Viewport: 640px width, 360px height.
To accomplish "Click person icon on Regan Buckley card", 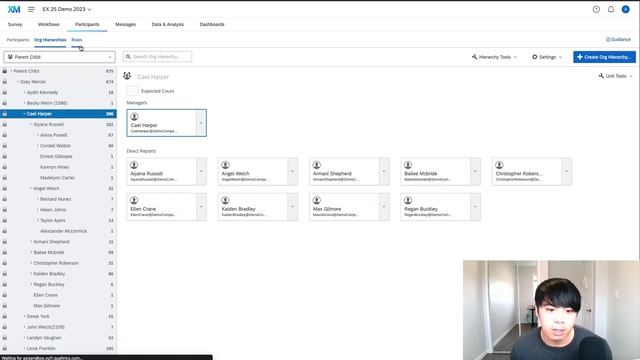I will coord(408,200).
